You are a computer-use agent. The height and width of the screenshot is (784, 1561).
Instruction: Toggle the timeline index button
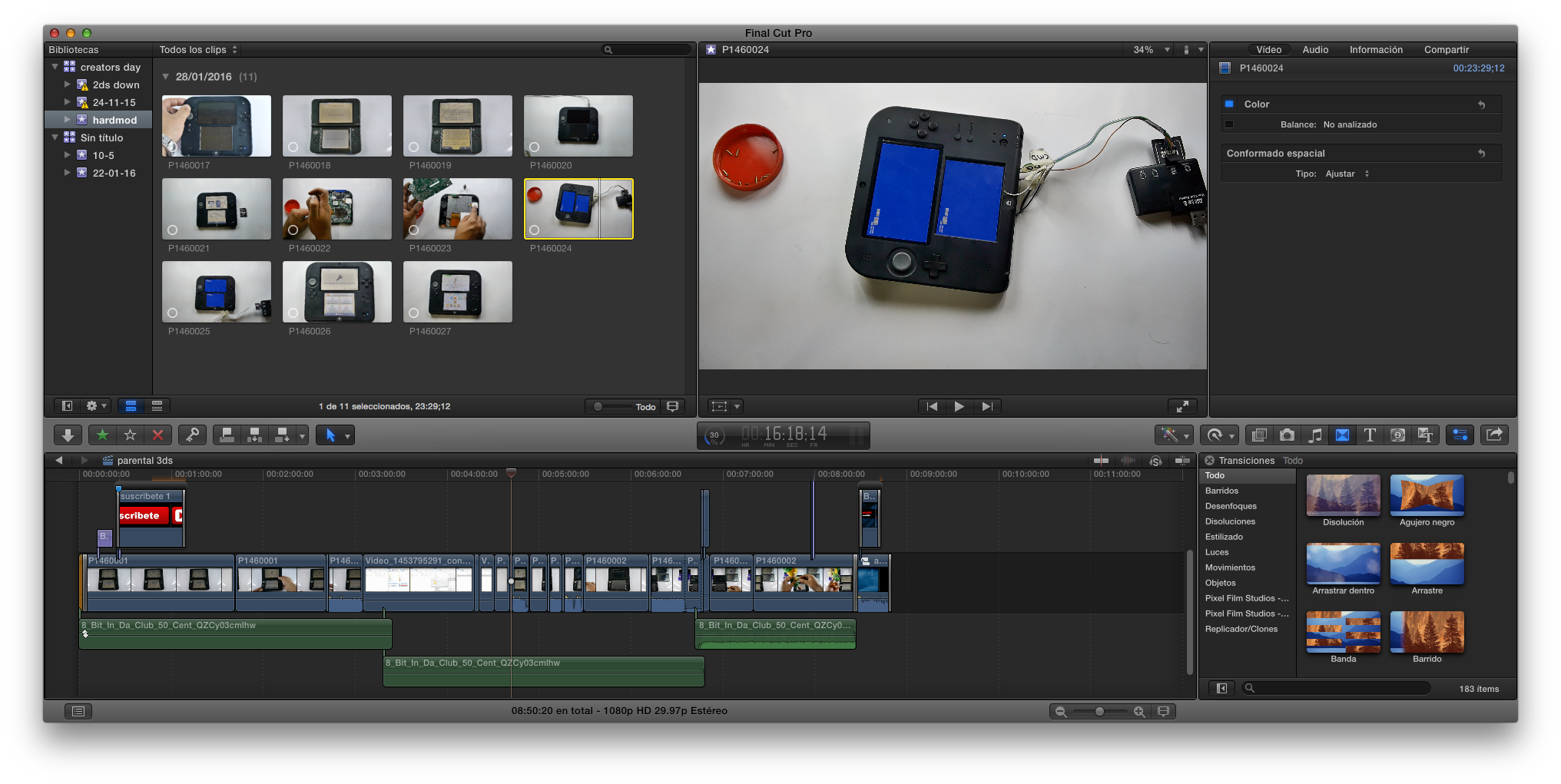[78, 711]
